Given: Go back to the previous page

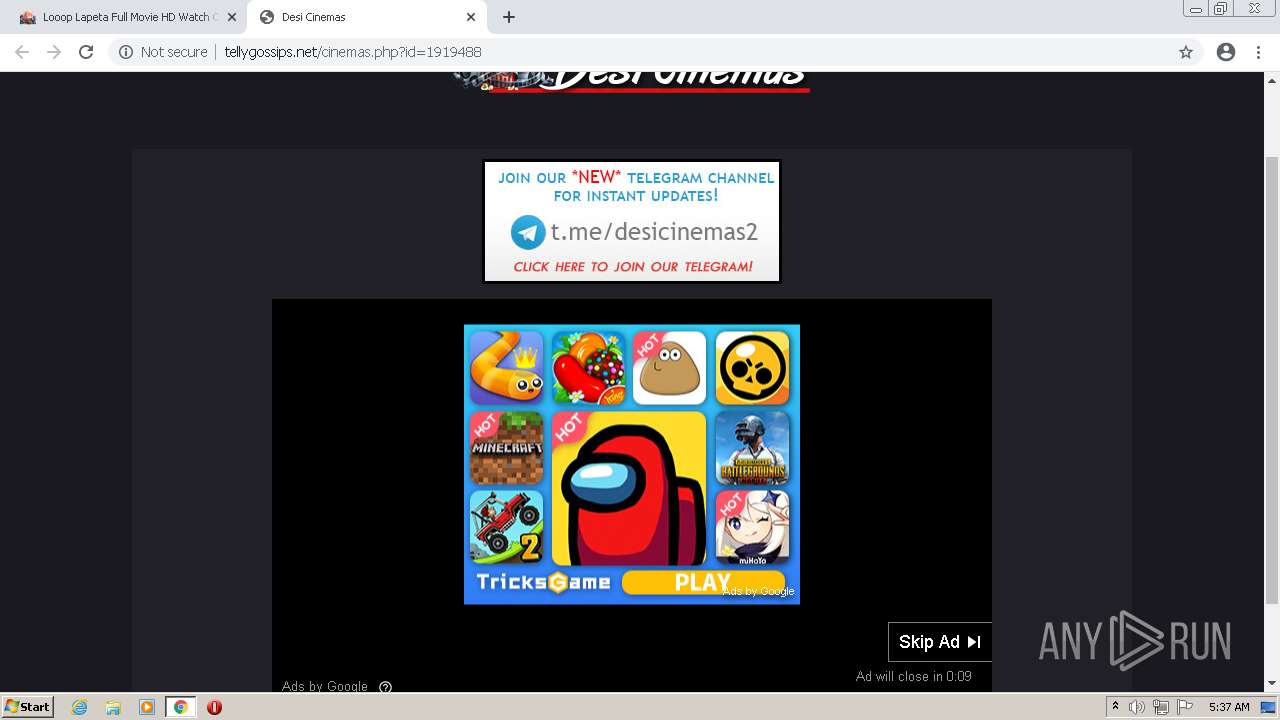Looking at the screenshot, I should click(x=22, y=52).
